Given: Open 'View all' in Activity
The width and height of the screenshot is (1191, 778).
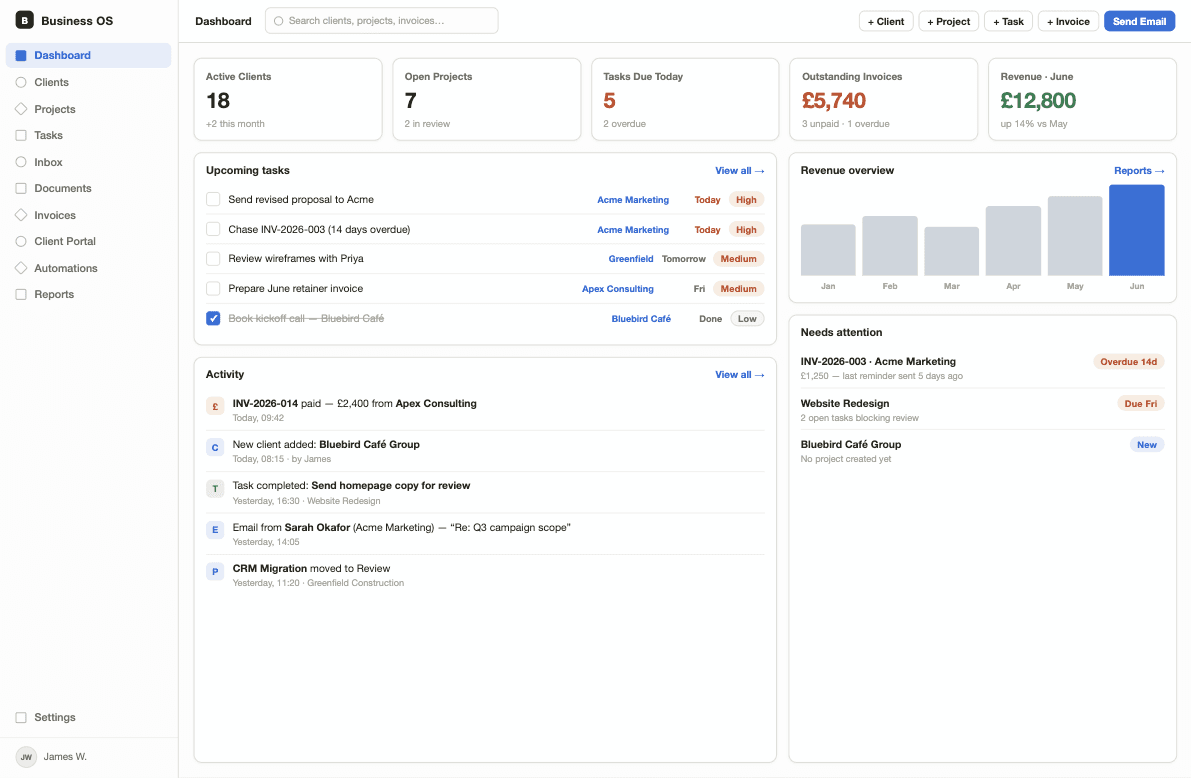Looking at the screenshot, I should 739,375.
